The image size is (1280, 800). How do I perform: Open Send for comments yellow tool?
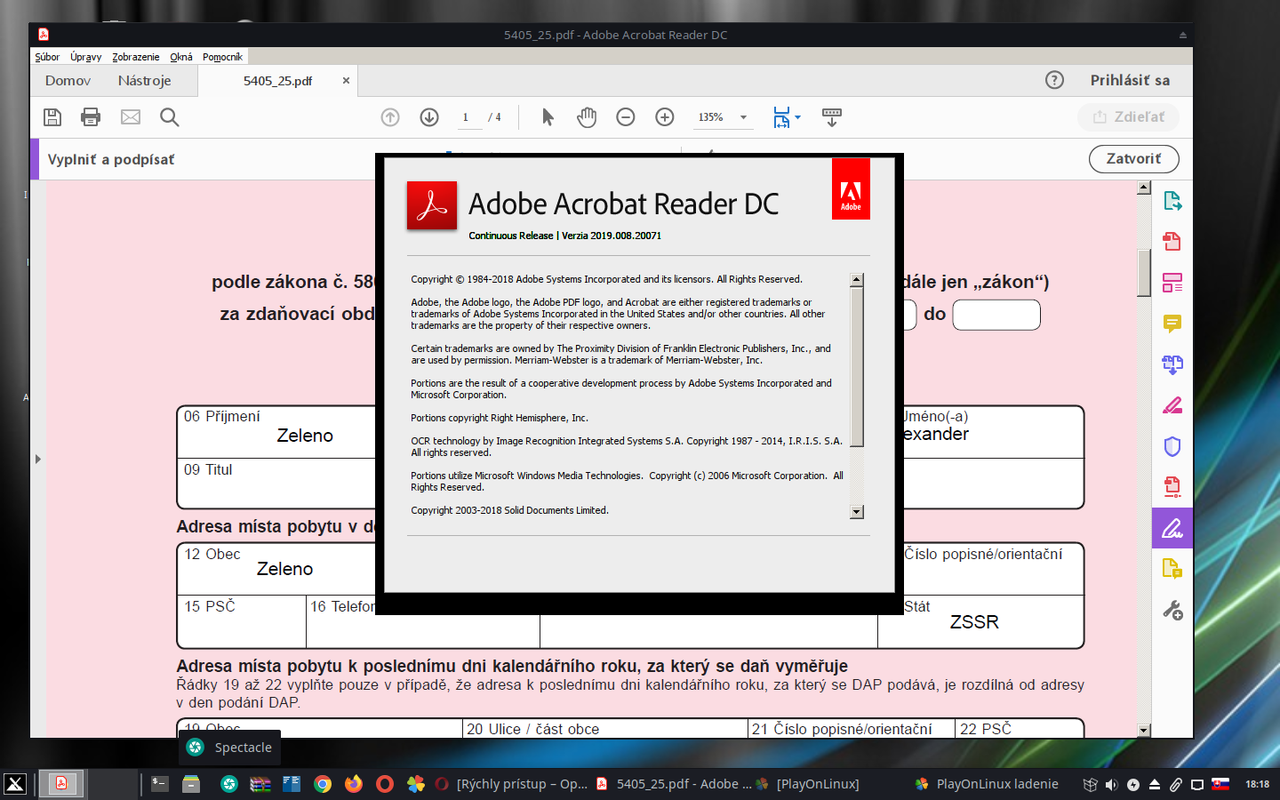pos(1172,569)
